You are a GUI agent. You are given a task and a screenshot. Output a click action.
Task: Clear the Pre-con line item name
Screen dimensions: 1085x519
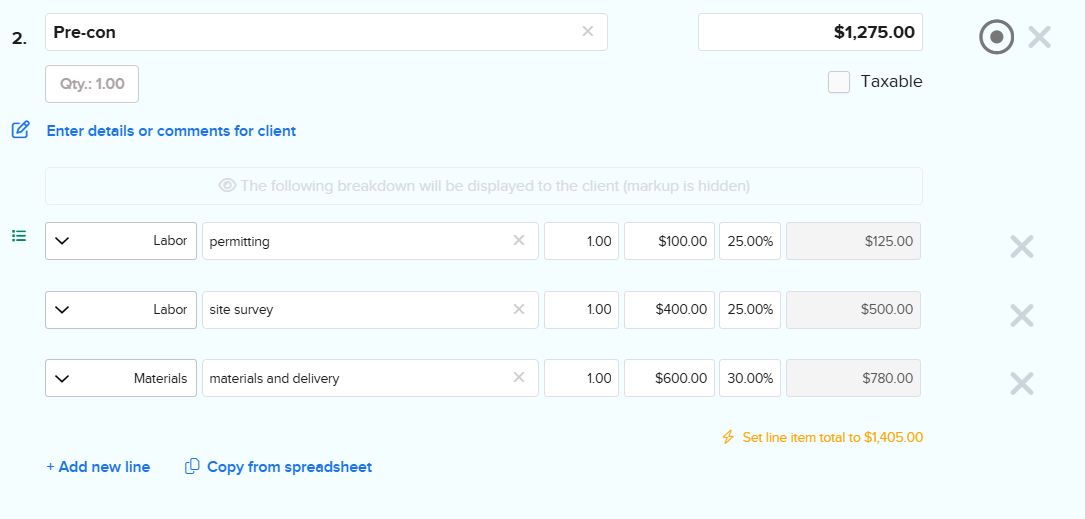click(588, 31)
